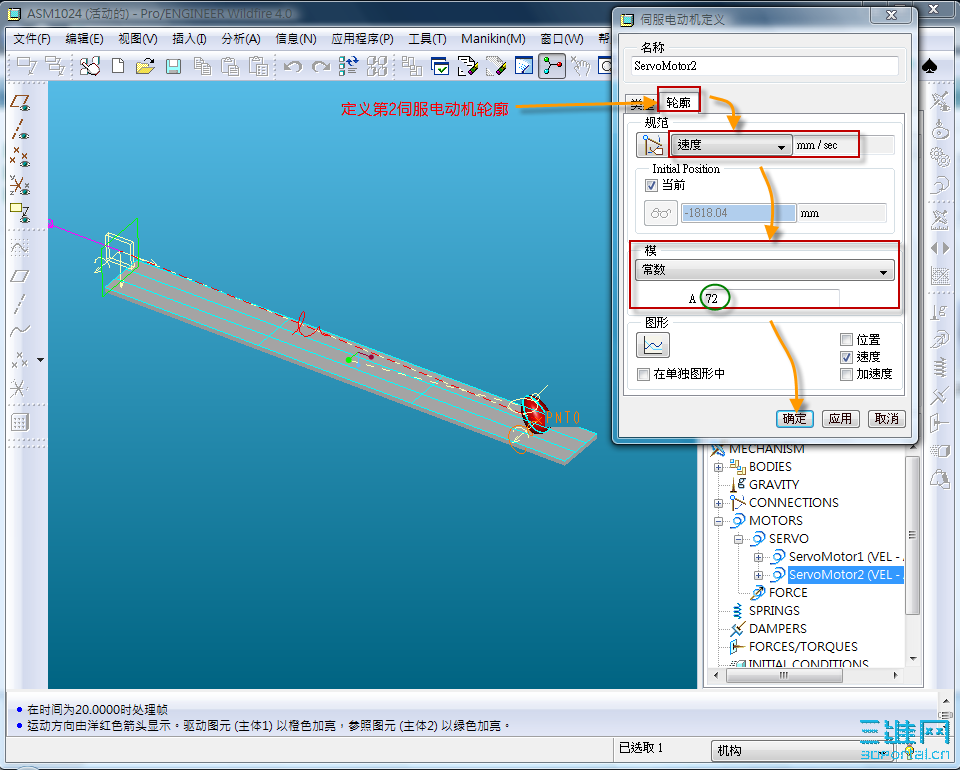Open the small arrow beside left toolbar point tool
The height and width of the screenshot is (770, 960).
click(x=40, y=360)
